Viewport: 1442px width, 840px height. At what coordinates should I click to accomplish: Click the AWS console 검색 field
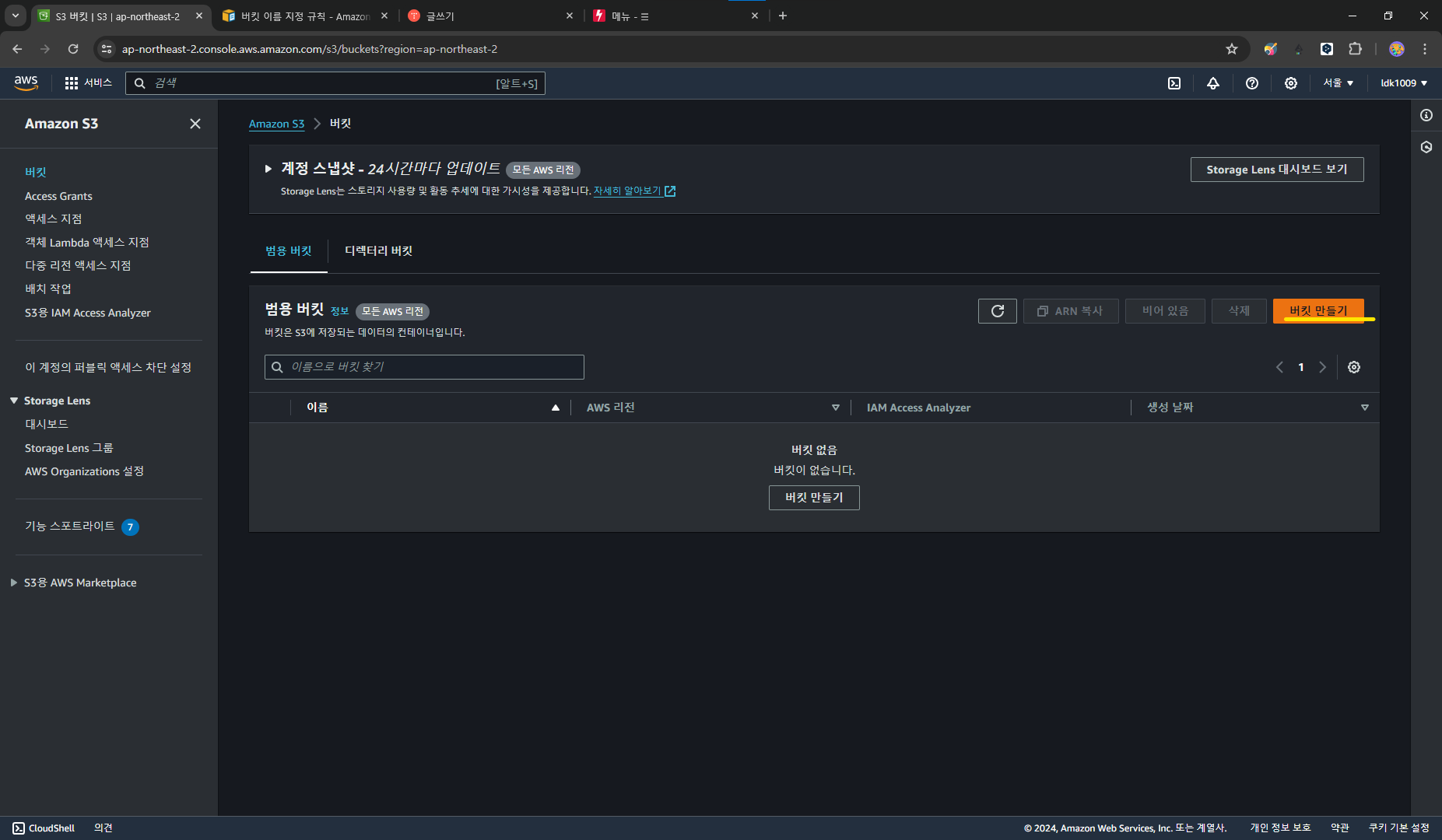(x=335, y=83)
